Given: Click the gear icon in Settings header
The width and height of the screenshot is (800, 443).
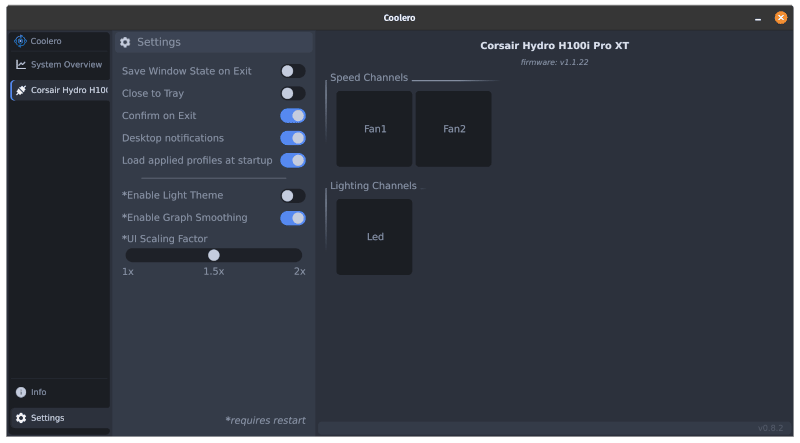Looking at the screenshot, I should 125,42.
